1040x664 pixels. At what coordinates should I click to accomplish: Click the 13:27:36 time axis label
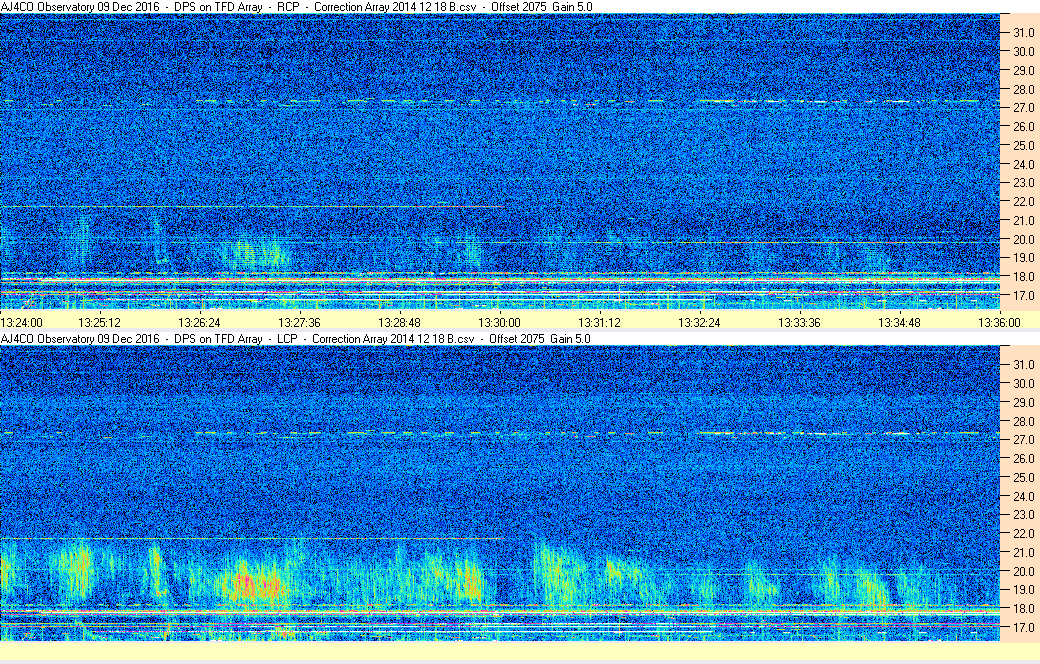[x=299, y=323]
